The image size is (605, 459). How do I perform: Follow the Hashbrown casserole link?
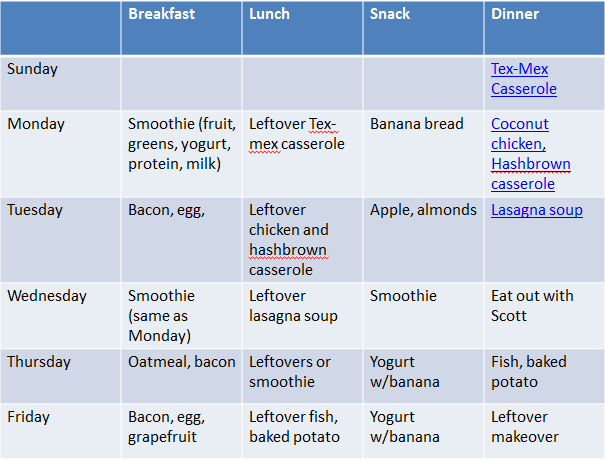(531, 174)
